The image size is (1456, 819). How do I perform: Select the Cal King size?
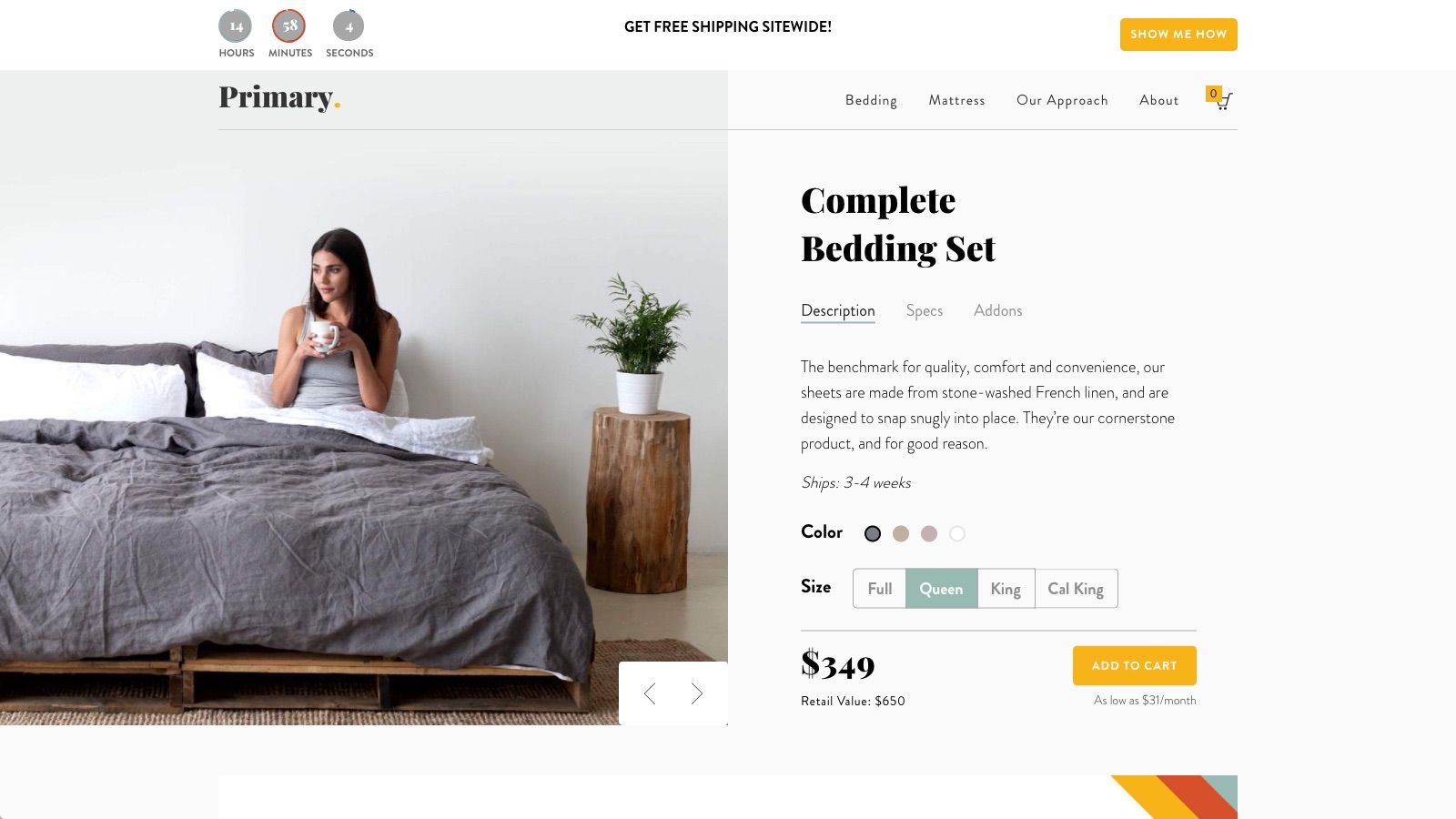coord(1076,589)
